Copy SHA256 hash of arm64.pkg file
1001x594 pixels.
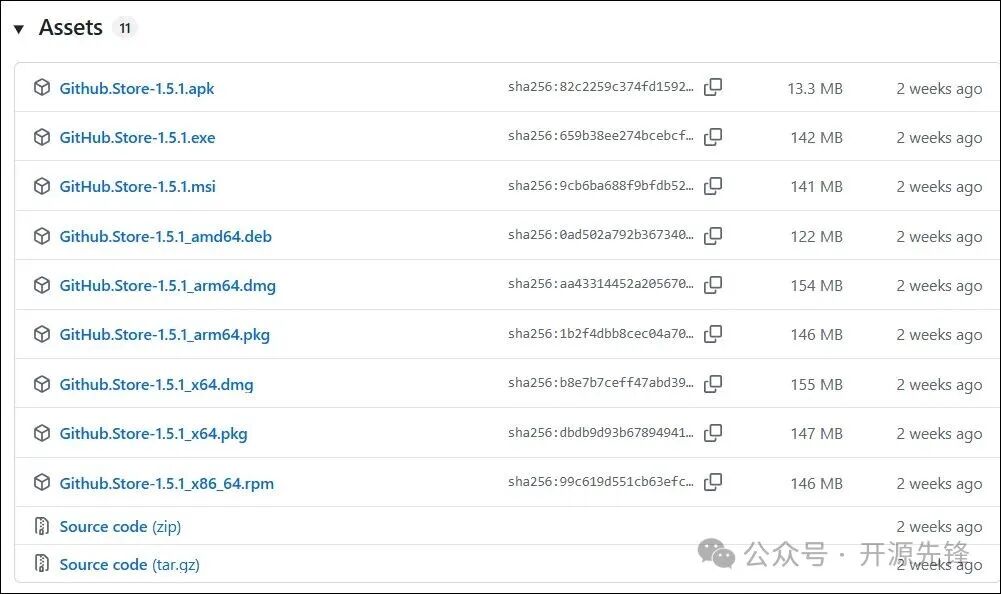click(713, 334)
